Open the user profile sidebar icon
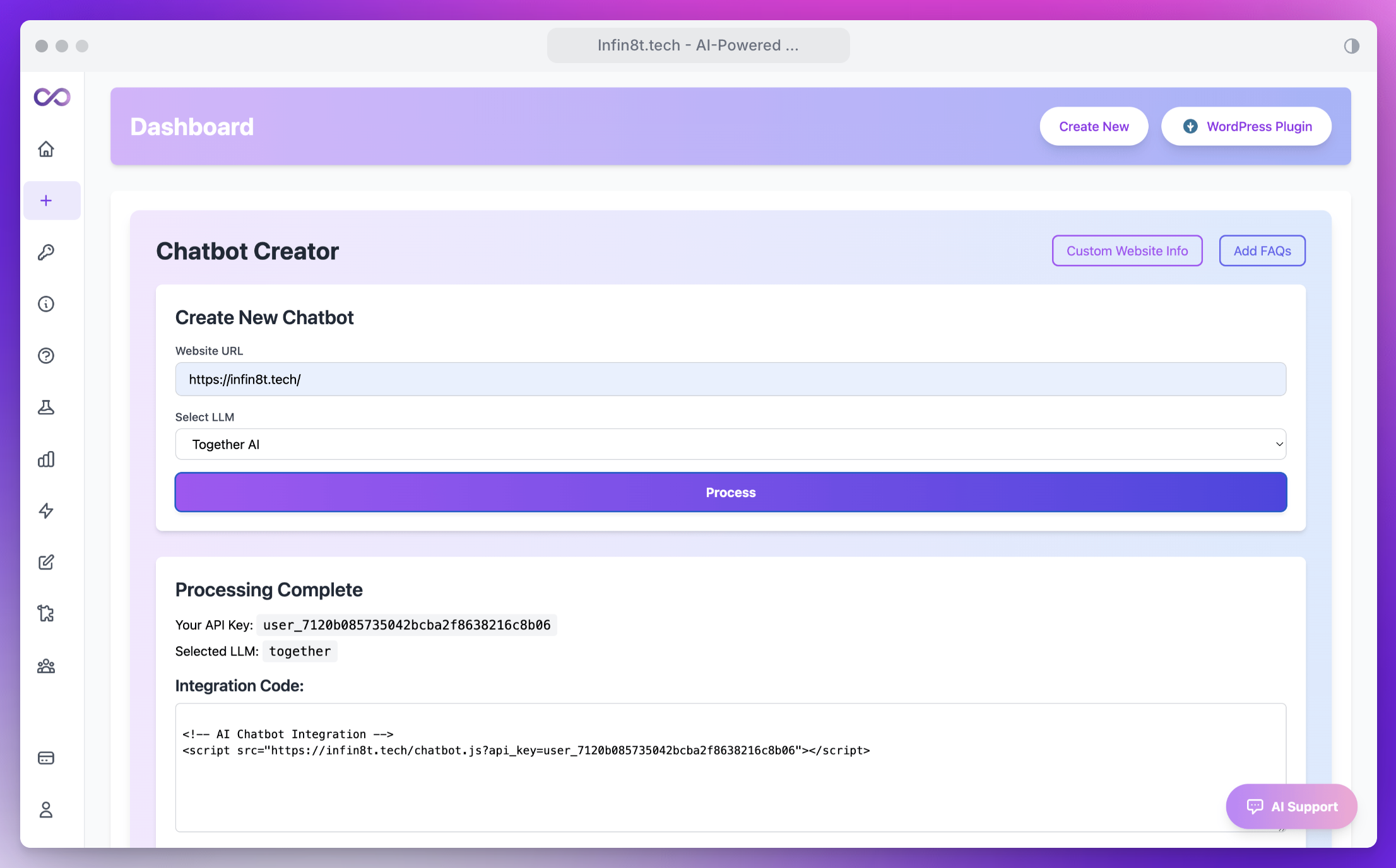 [46, 809]
